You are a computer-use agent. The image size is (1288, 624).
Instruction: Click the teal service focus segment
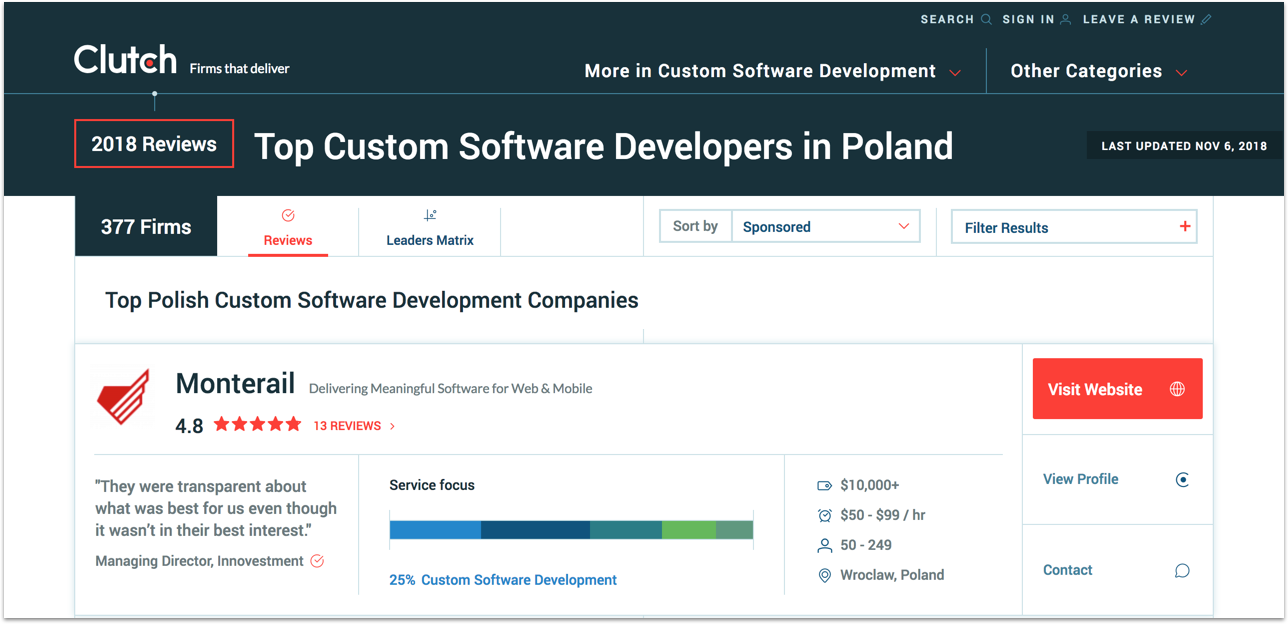click(626, 530)
